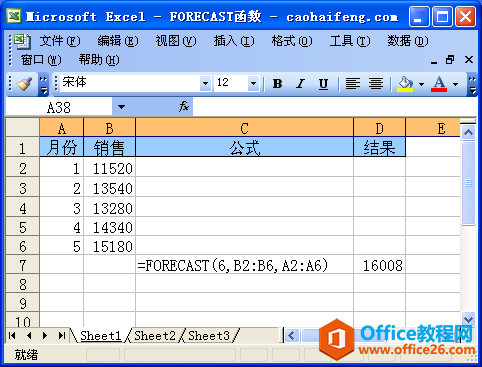Click the Excel icon in title bar
This screenshot has width=482, height=367.
(14, 16)
